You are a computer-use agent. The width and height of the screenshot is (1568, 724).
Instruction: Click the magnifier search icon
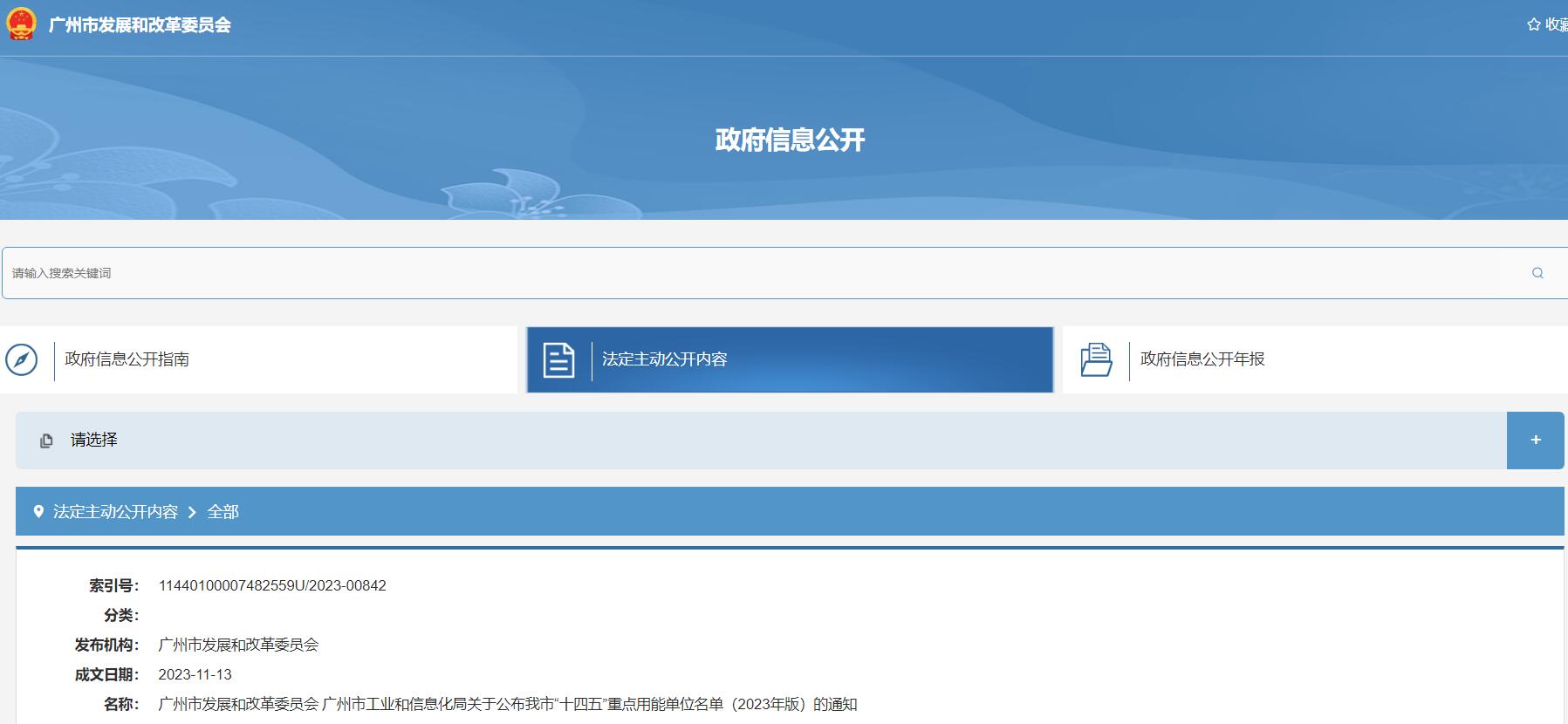point(1537,273)
